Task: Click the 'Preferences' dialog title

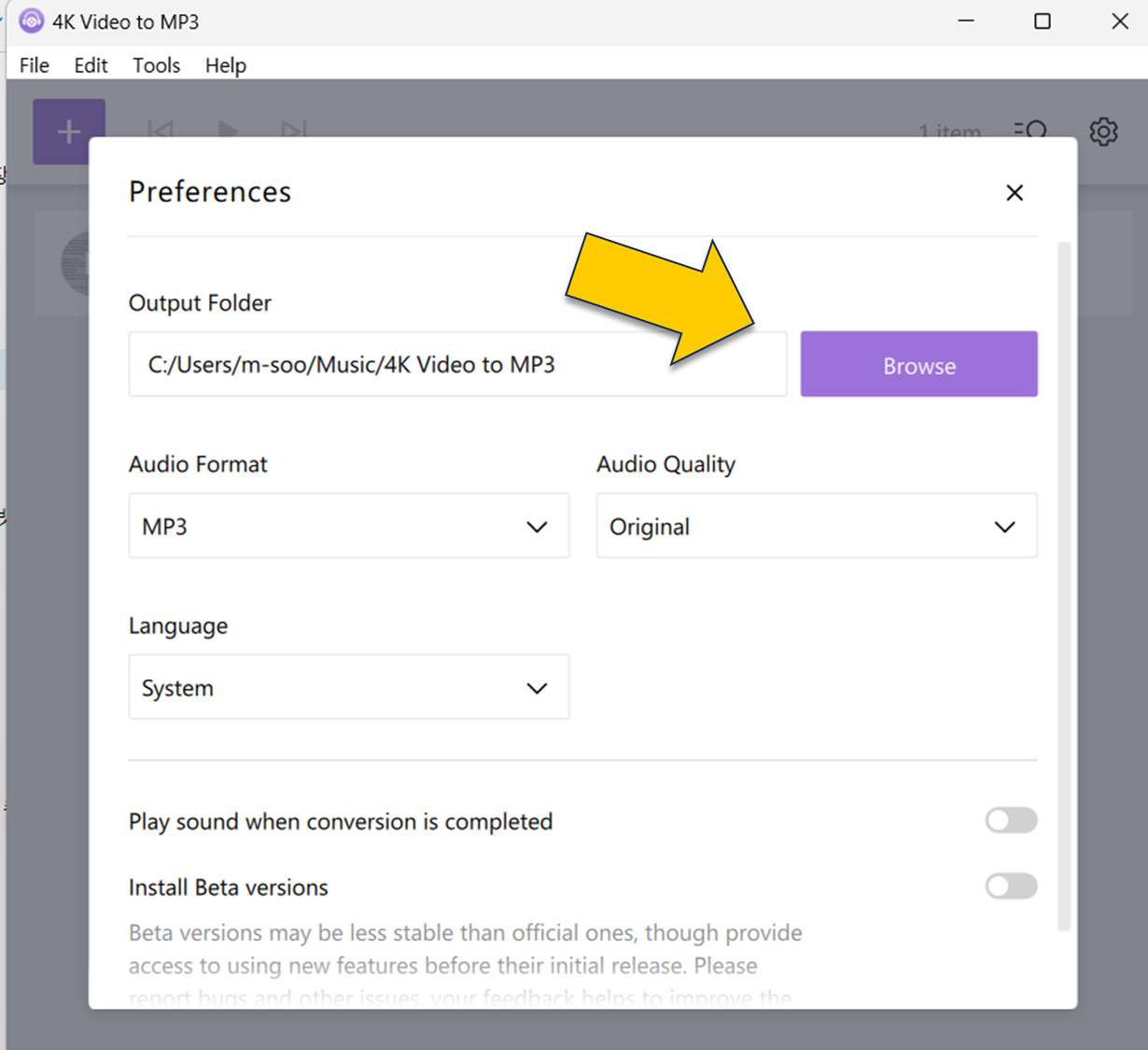Action: pyautogui.click(x=210, y=191)
